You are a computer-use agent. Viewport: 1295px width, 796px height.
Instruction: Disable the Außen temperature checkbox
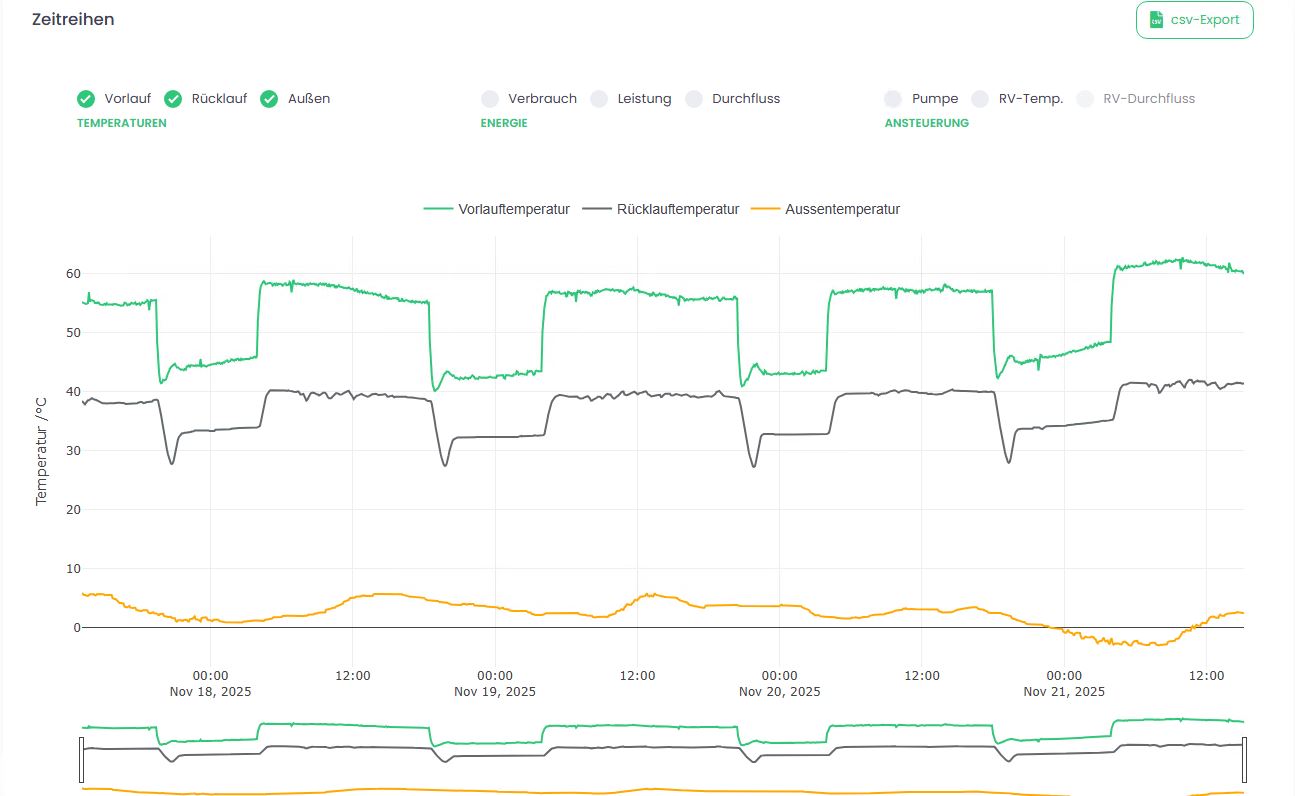tap(269, 99)
